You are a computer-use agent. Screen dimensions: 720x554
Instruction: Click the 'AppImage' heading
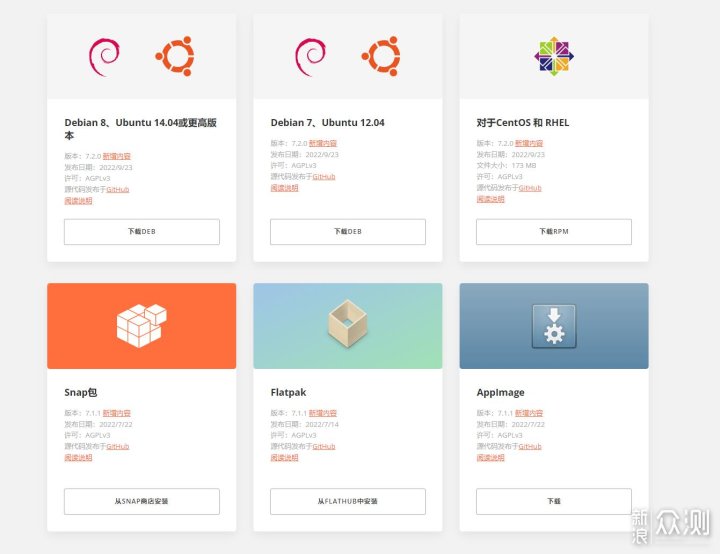501,392
